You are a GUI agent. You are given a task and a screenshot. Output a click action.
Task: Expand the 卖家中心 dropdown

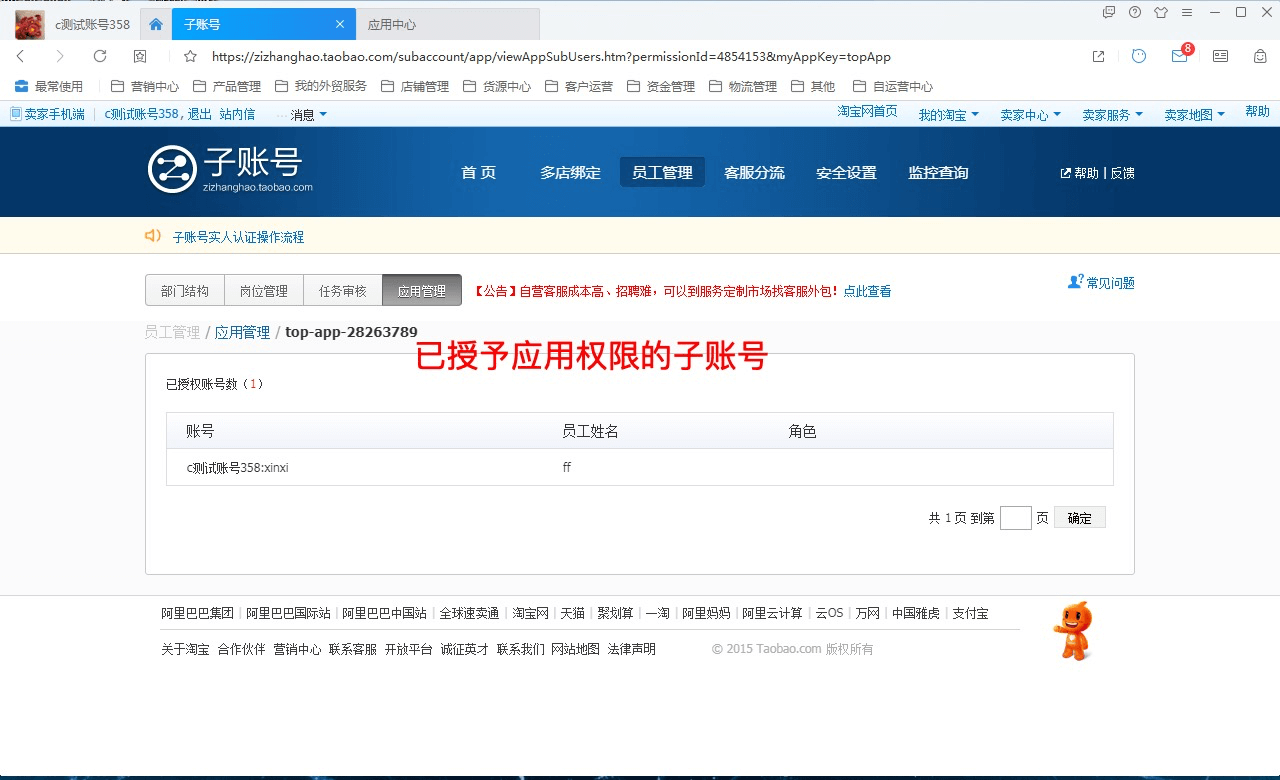[x=1031, y=115]
